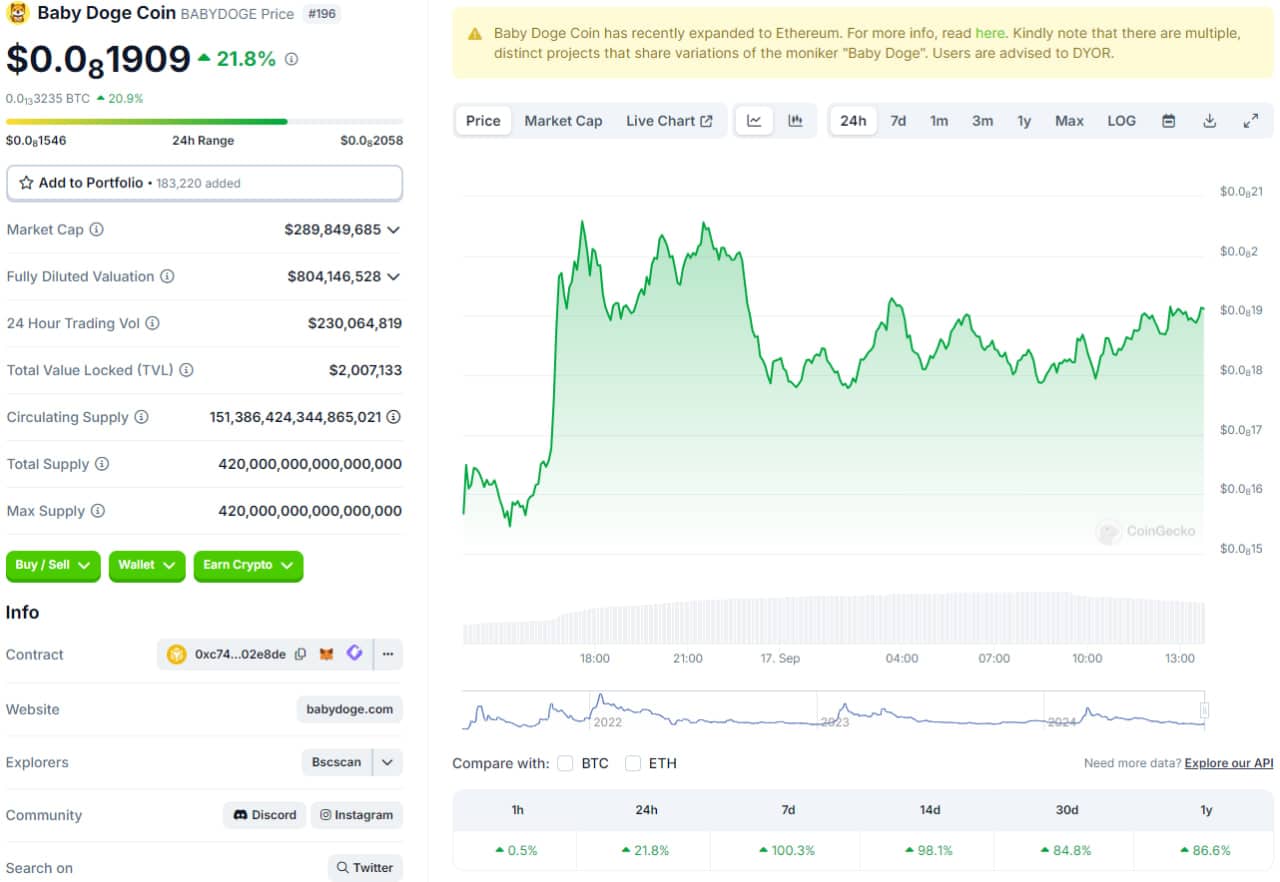The height and width of the screenshot is (882, 1280).
Task: Click info icon next to Circulating Supply label
Action: pyautogui.click(x=141, y=417)
